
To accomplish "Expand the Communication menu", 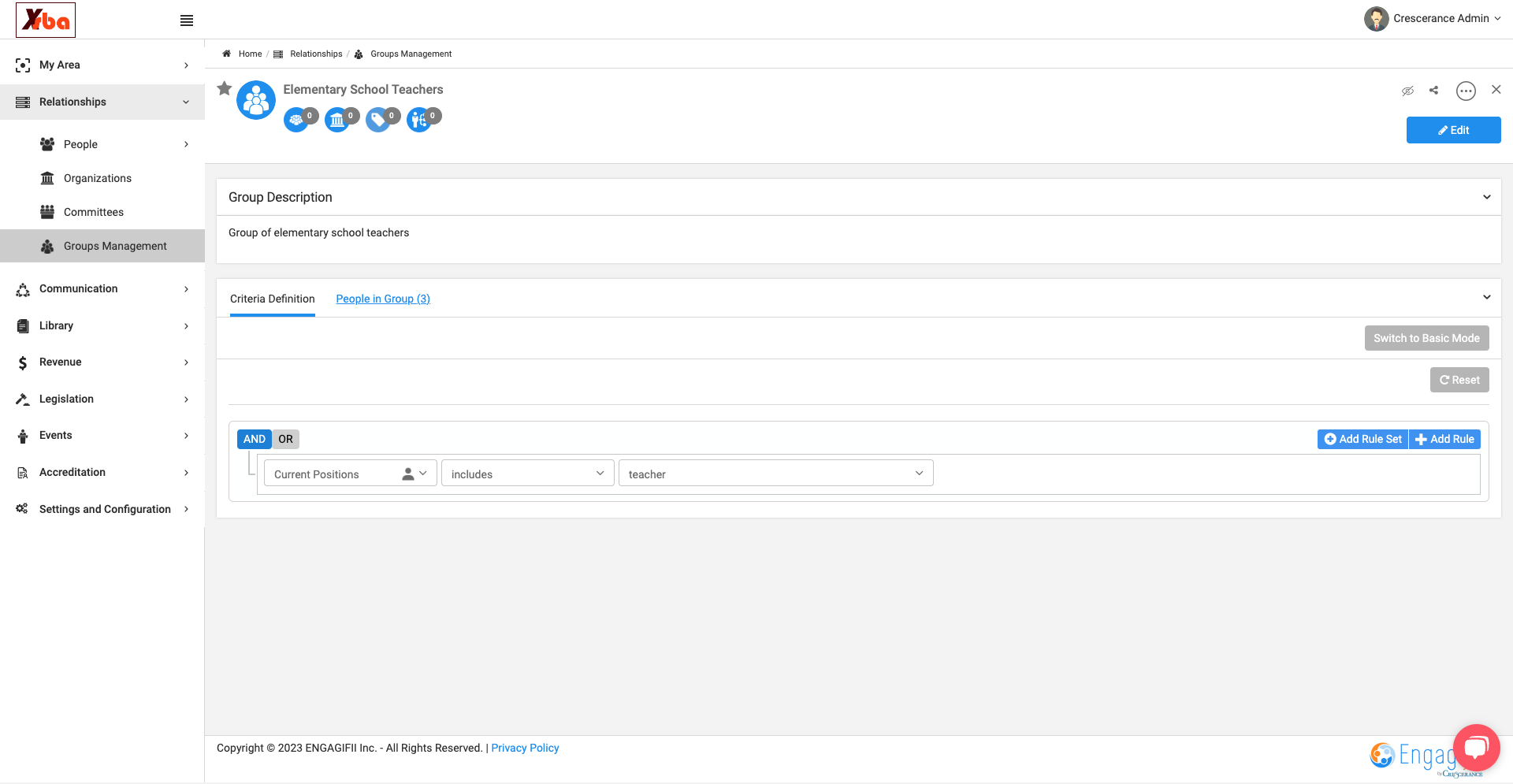I will pos(102,288).
